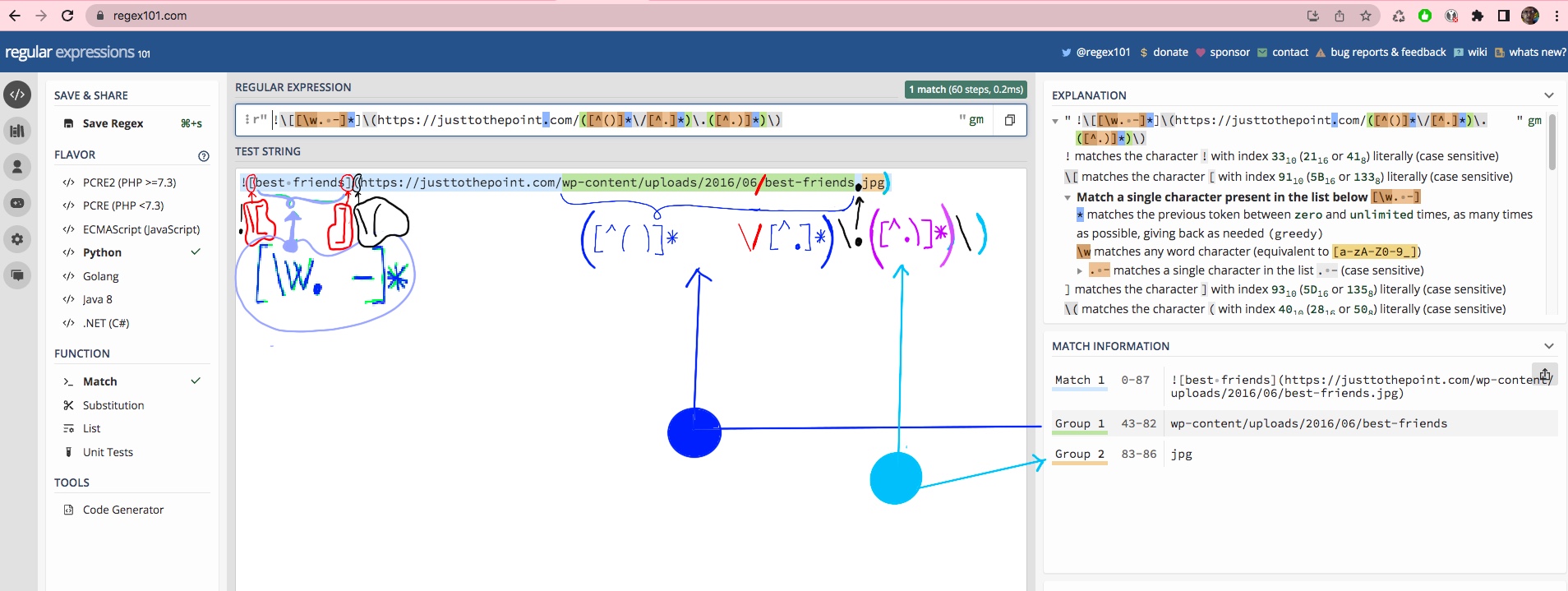Copy regex to clipboard icon
This screenshot has height=591, width=1568.
tap(1010, 120)
